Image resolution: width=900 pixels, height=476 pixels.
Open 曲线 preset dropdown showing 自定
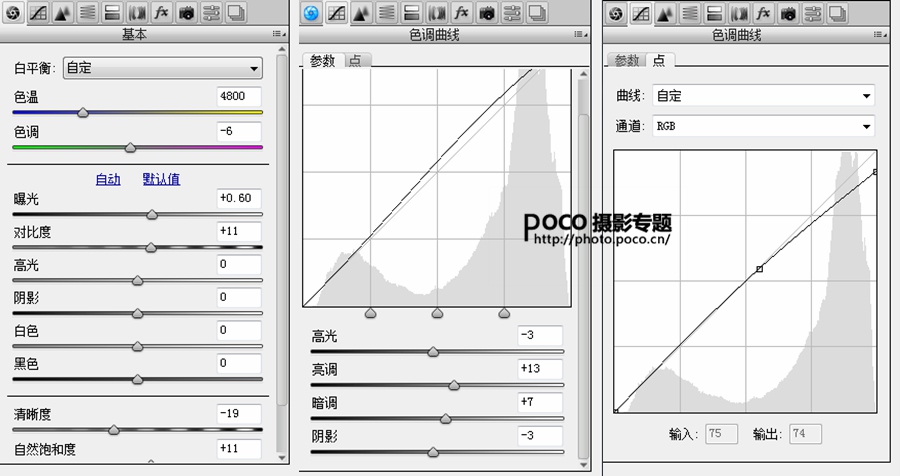763,95
